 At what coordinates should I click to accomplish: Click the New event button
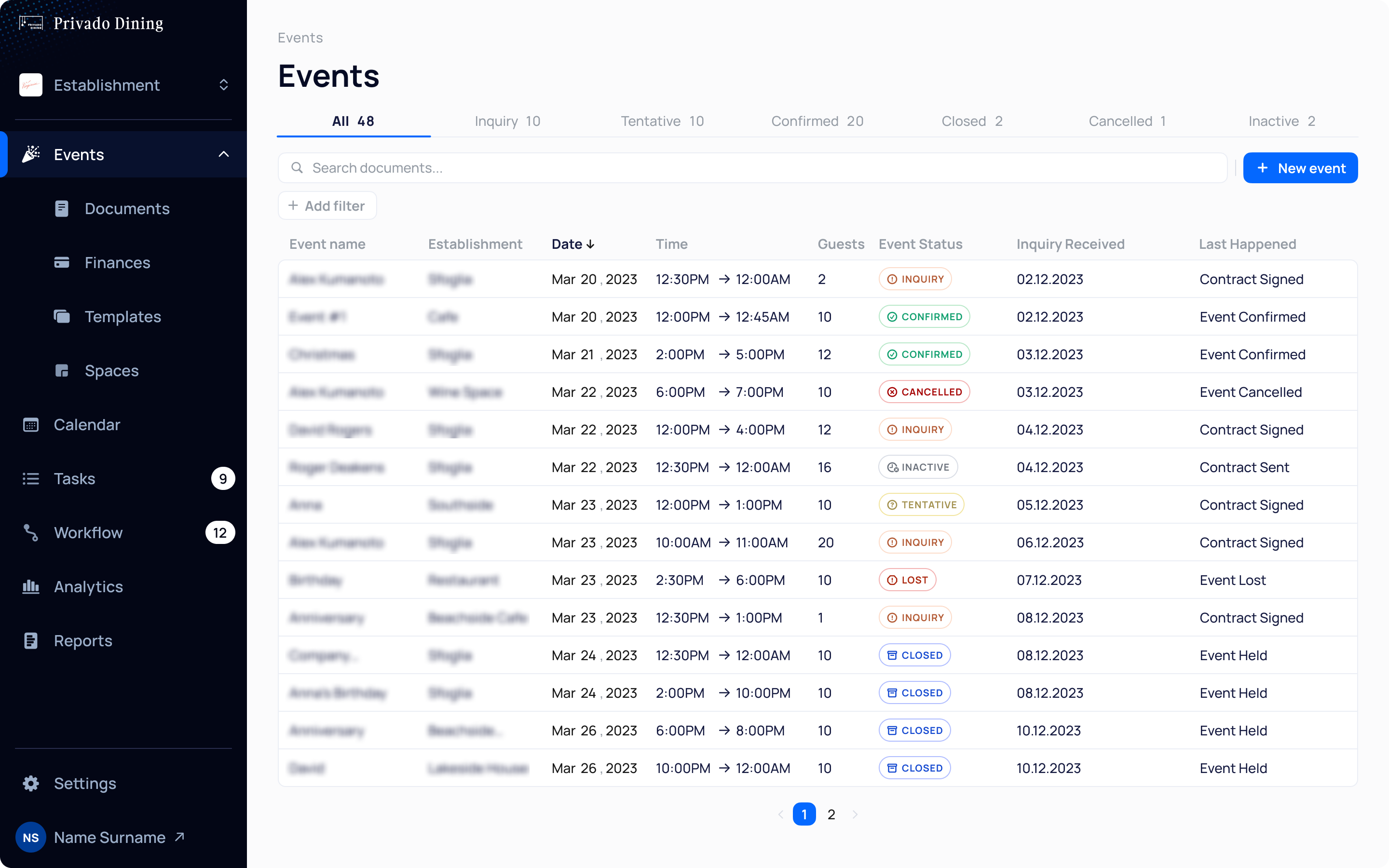(x=1301, y=168)
